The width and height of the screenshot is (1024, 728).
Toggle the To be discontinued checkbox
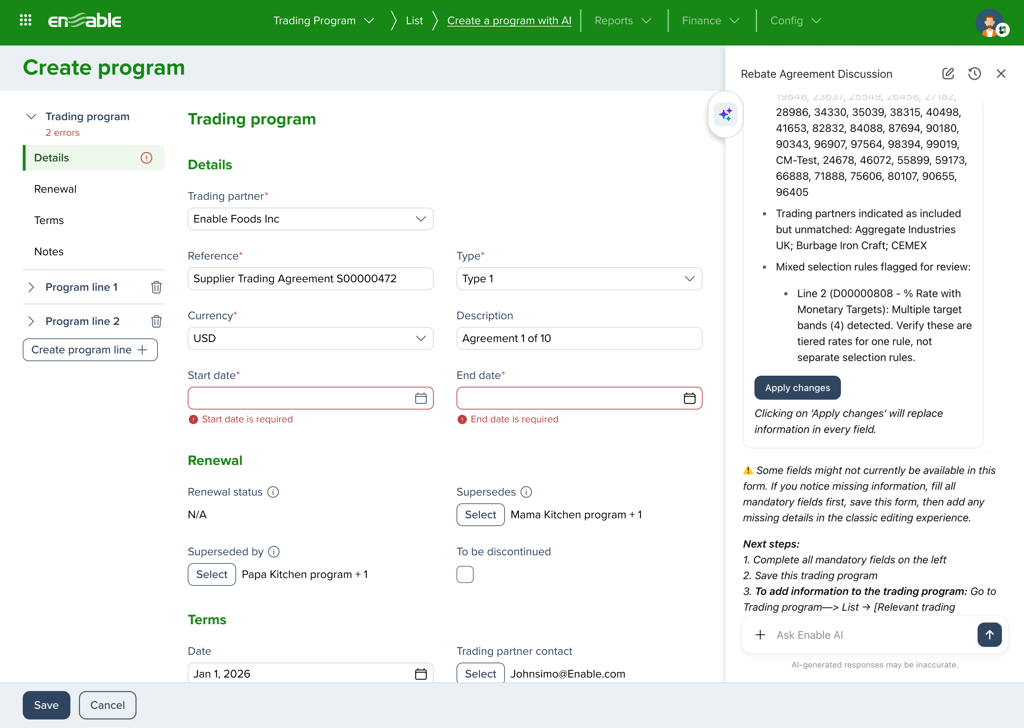[465, 575]
